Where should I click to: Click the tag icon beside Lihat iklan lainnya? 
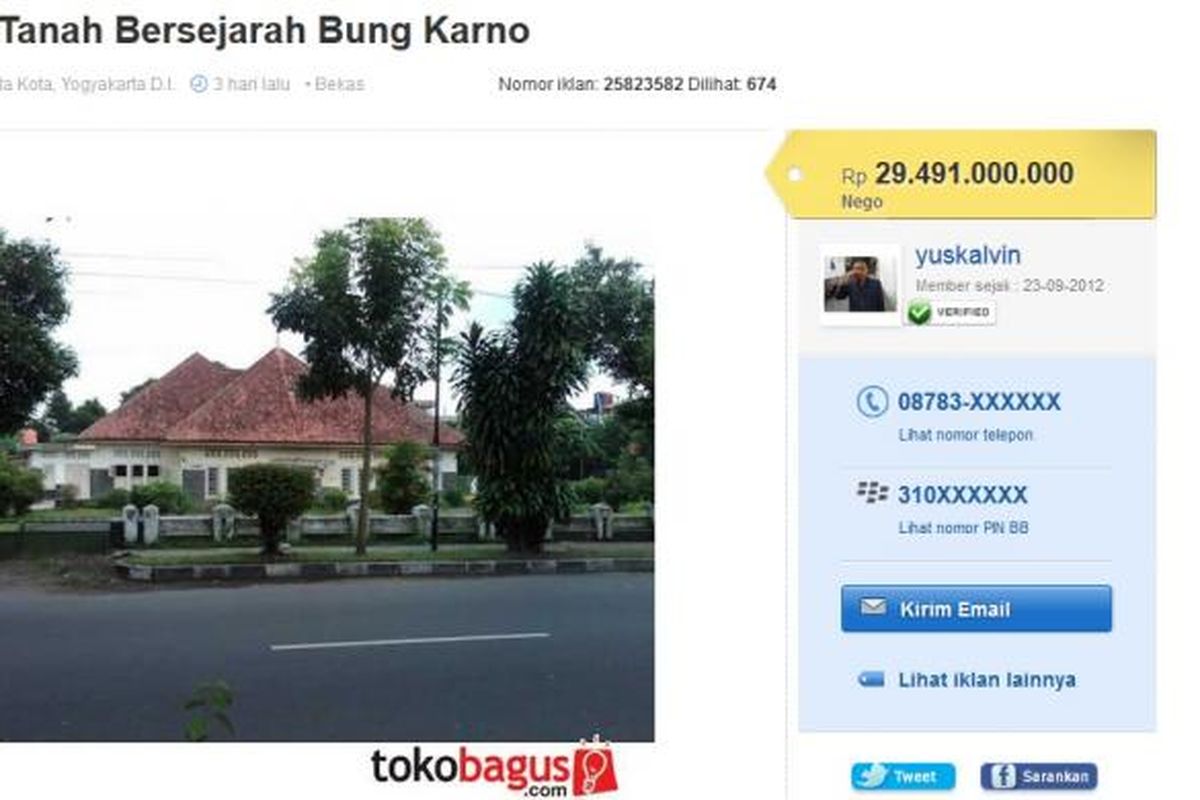pos(871,680)
